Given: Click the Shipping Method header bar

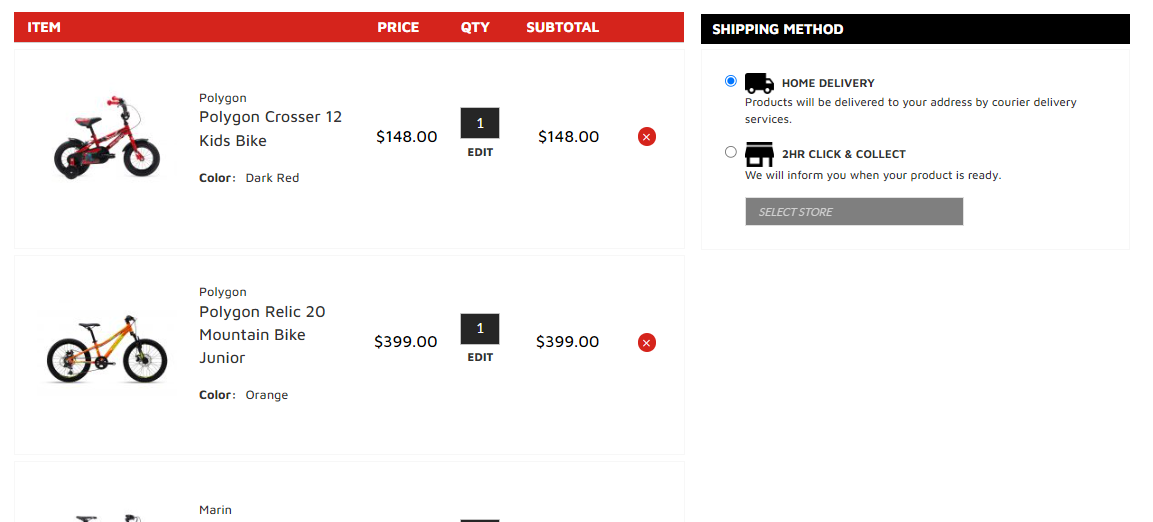Looking at the screenshot, I should coord(915,29).
